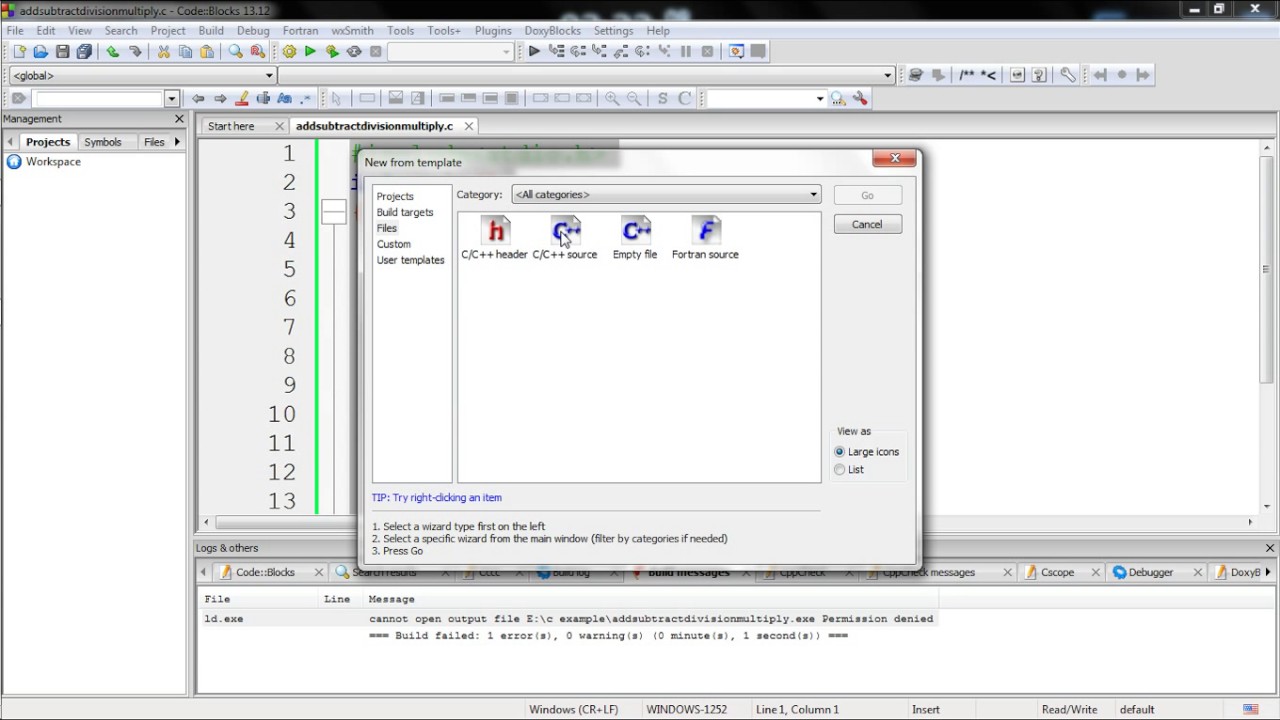Click the Debug/Continue play icon

pos(534,52)
